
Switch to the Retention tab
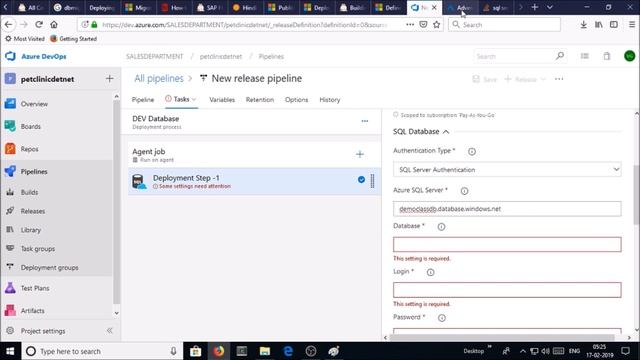tap(260, 100)
